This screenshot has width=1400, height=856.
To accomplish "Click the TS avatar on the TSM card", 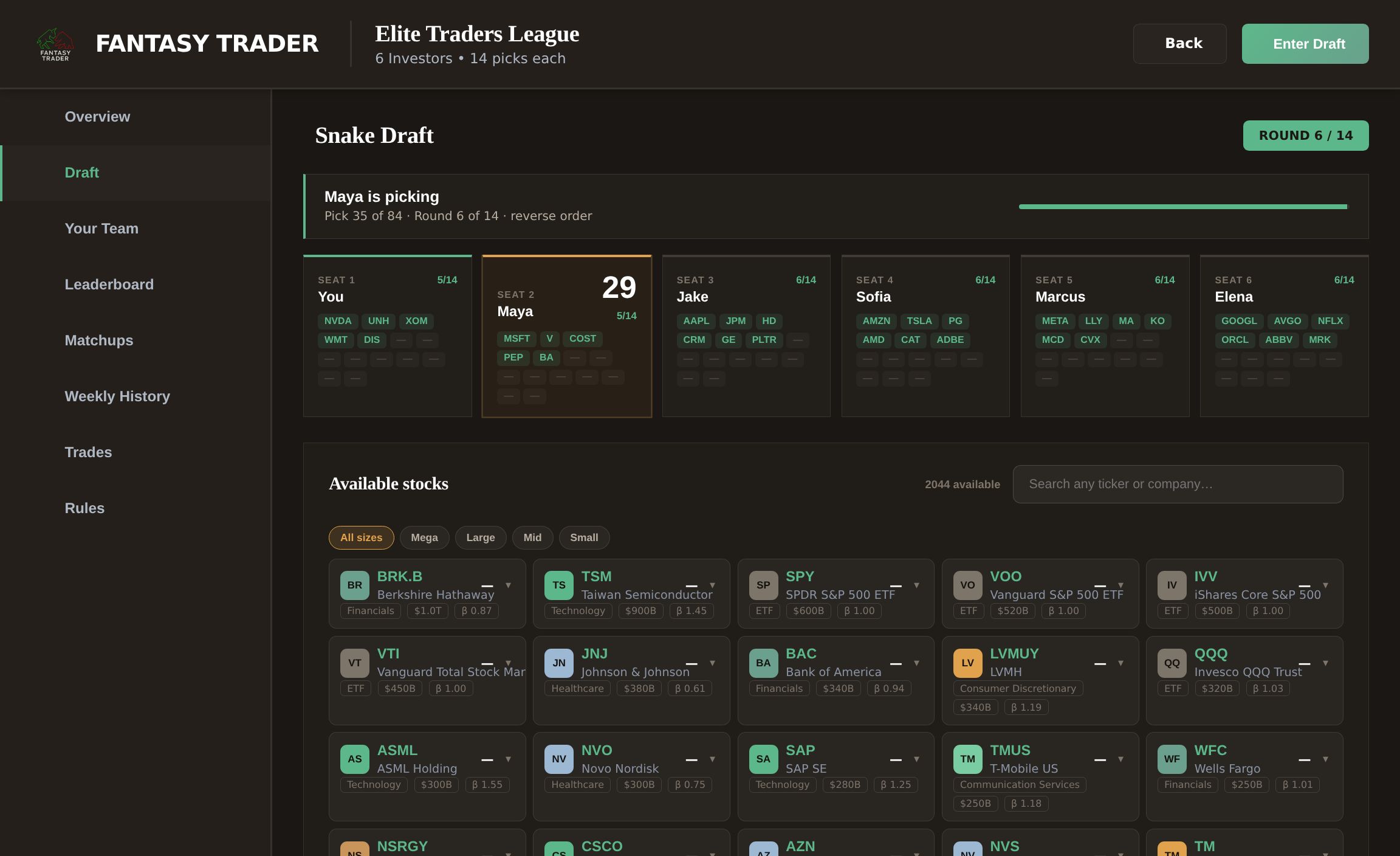I will [559, 585].
